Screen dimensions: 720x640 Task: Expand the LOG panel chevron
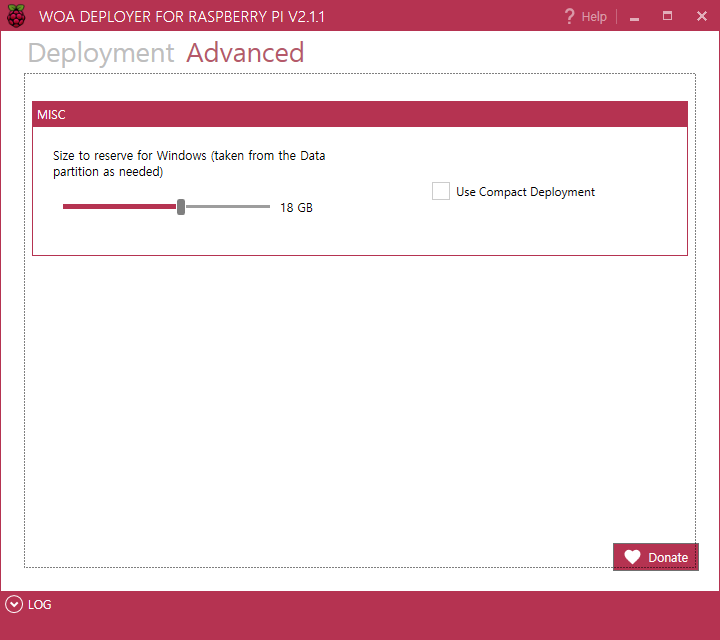(x=14, y=604)
